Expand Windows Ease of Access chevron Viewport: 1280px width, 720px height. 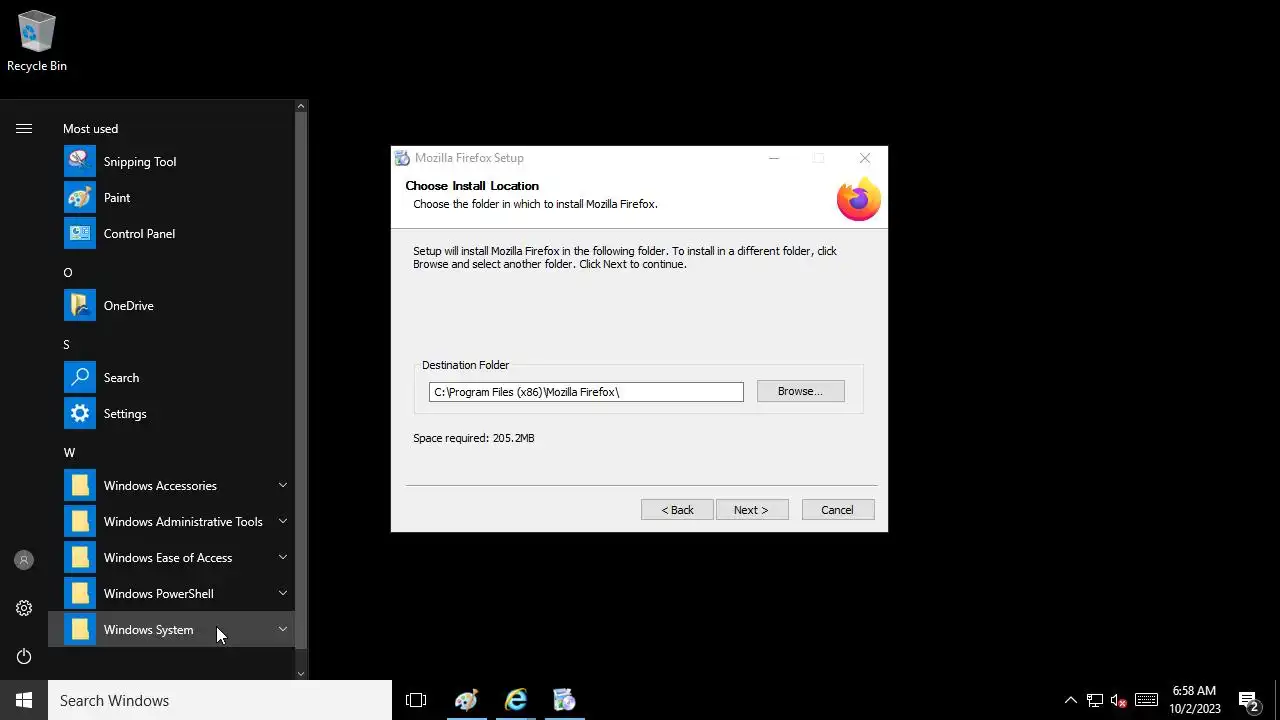pyautogui.click(x=283, y=558)
